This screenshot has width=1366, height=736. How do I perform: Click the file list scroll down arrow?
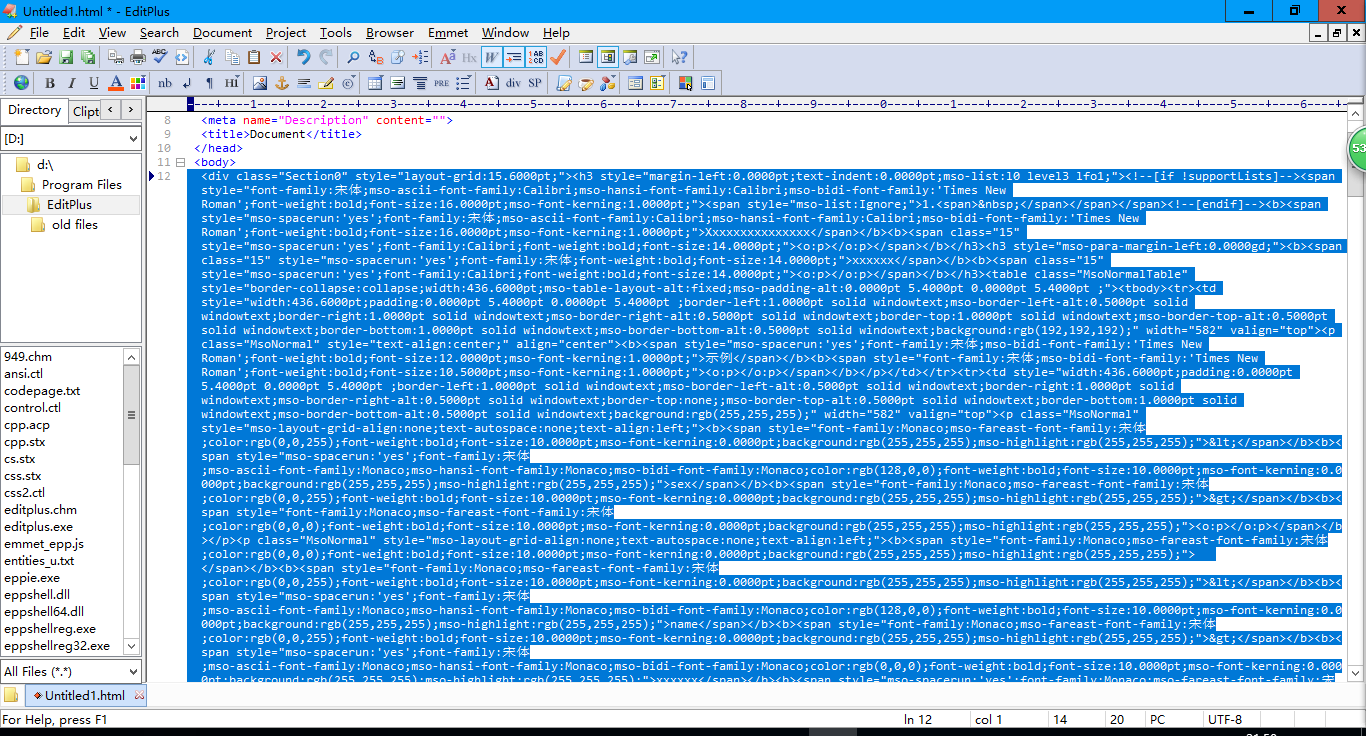coord(131,646)
